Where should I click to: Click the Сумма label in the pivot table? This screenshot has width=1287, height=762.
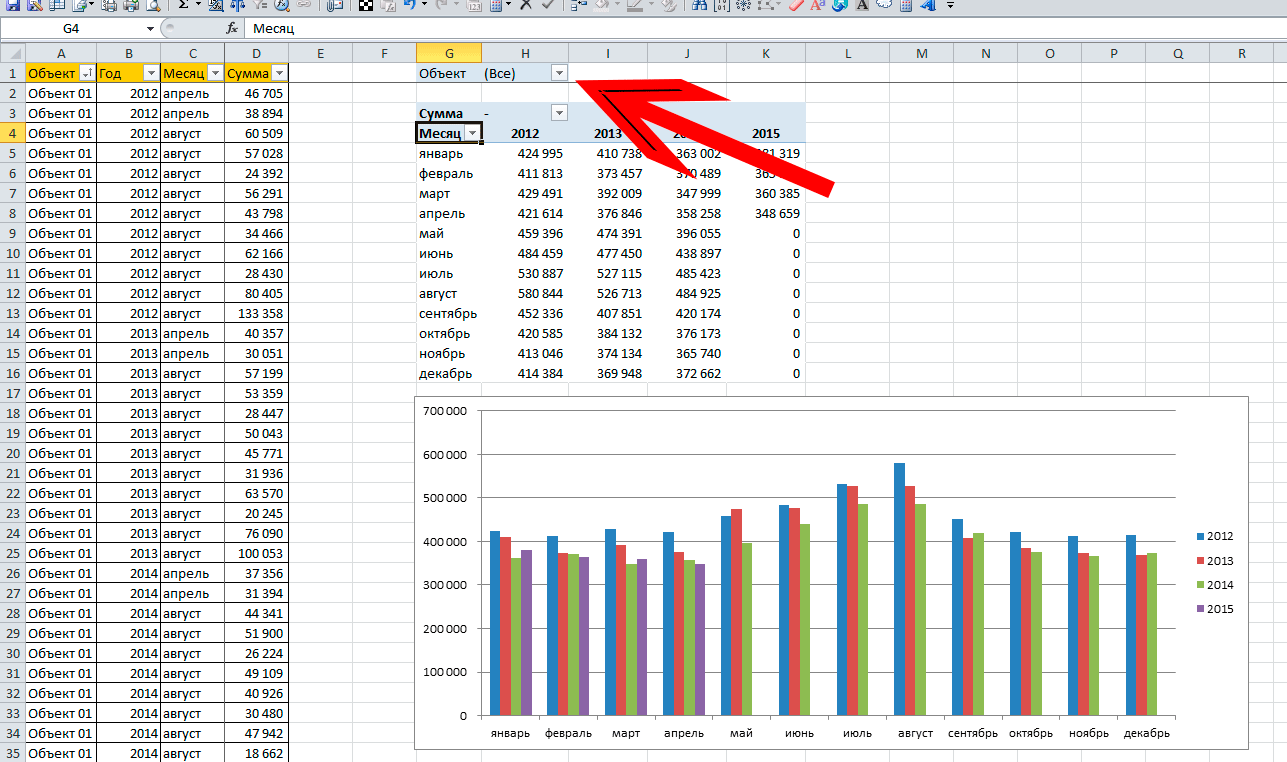(x=441, y=113)
